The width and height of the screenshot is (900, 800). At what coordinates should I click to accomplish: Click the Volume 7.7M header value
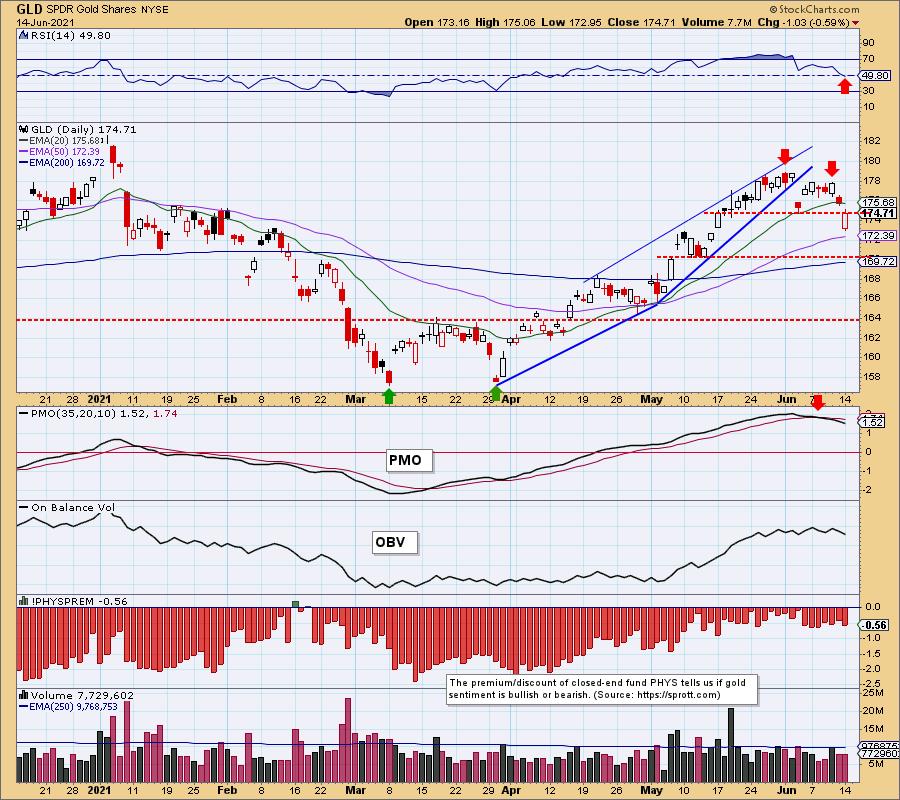(x=716, y=22)
